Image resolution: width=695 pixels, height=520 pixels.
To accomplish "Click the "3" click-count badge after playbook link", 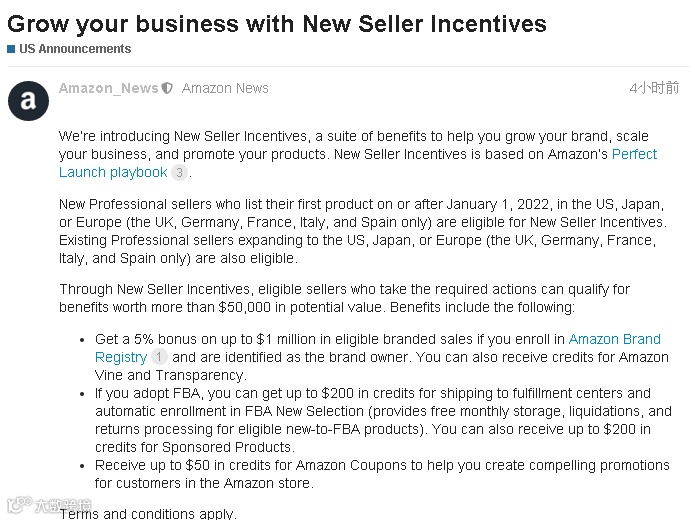I will pyautogui.click(x=179, y=173).
